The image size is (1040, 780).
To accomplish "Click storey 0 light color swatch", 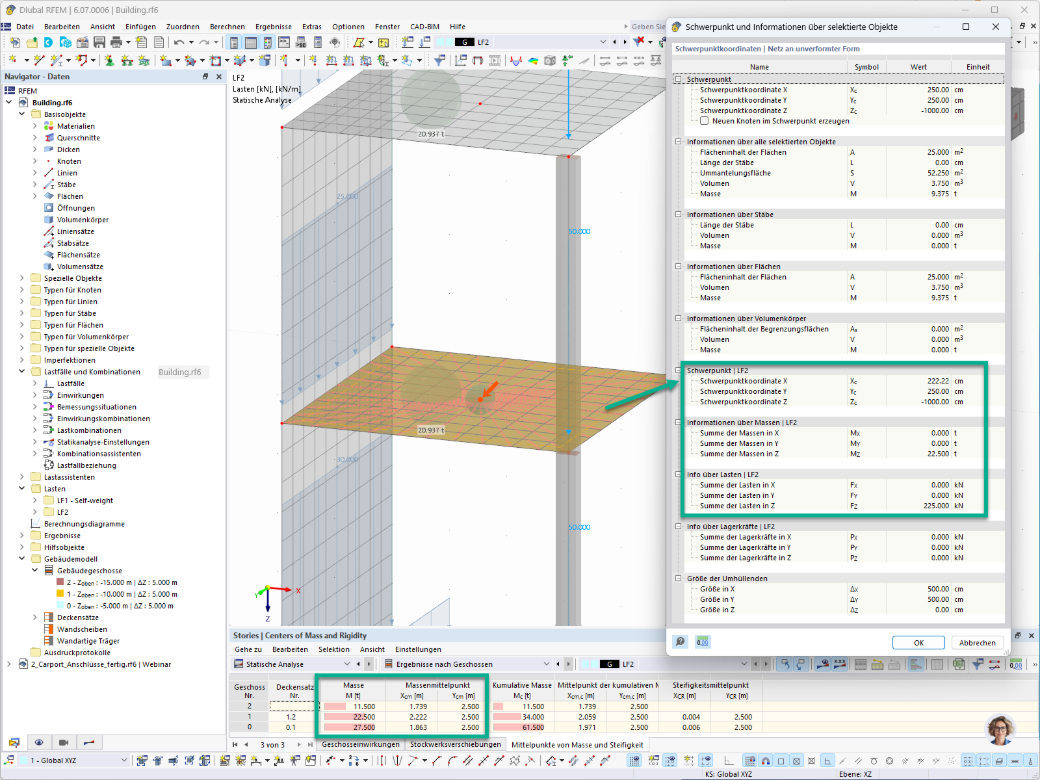I will pos(60,606).
